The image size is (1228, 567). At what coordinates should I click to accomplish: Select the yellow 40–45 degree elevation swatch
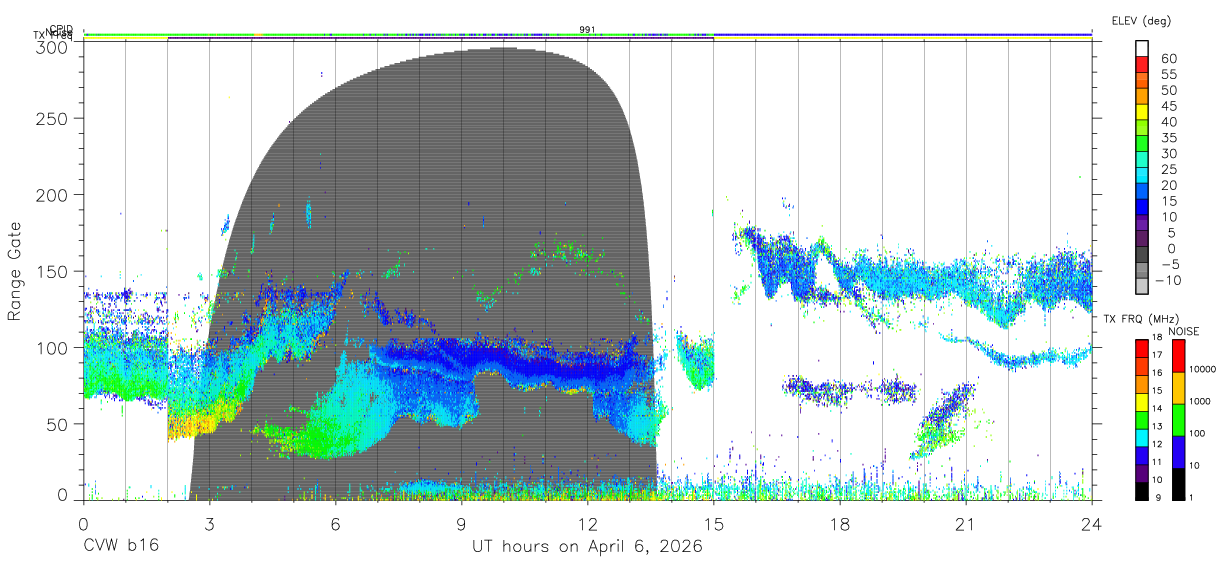pos(1142,112)
